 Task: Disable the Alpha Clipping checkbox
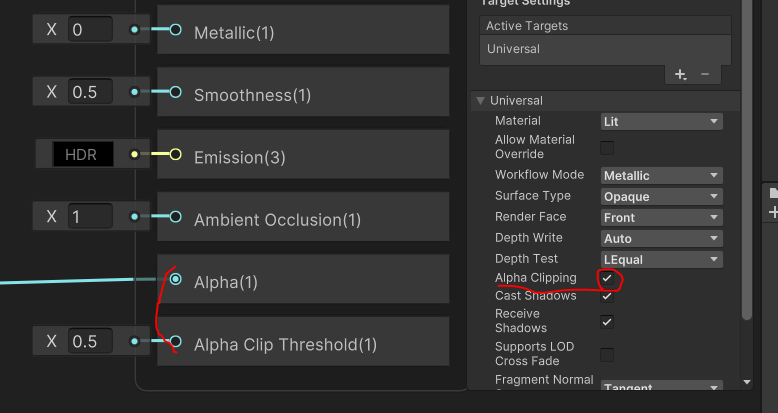607,278
